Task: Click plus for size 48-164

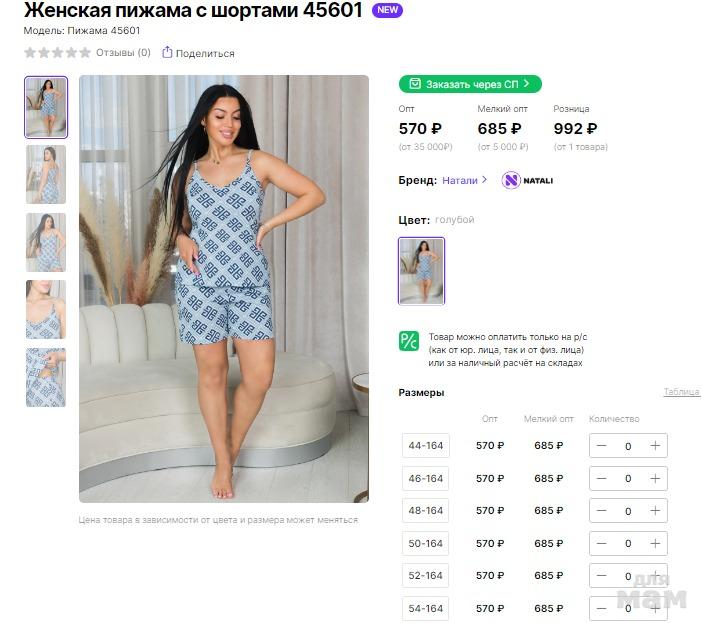Action: click(x=655, y=511)
